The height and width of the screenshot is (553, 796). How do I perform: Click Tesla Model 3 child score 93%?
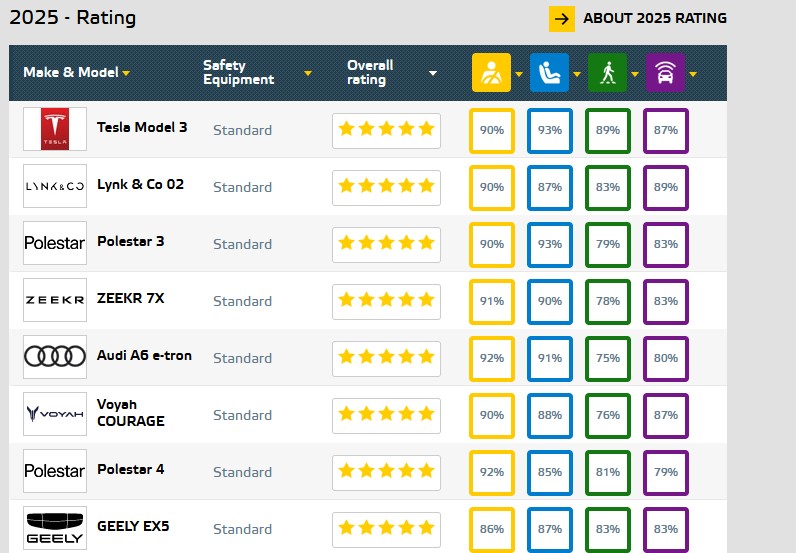pos(550,131)
